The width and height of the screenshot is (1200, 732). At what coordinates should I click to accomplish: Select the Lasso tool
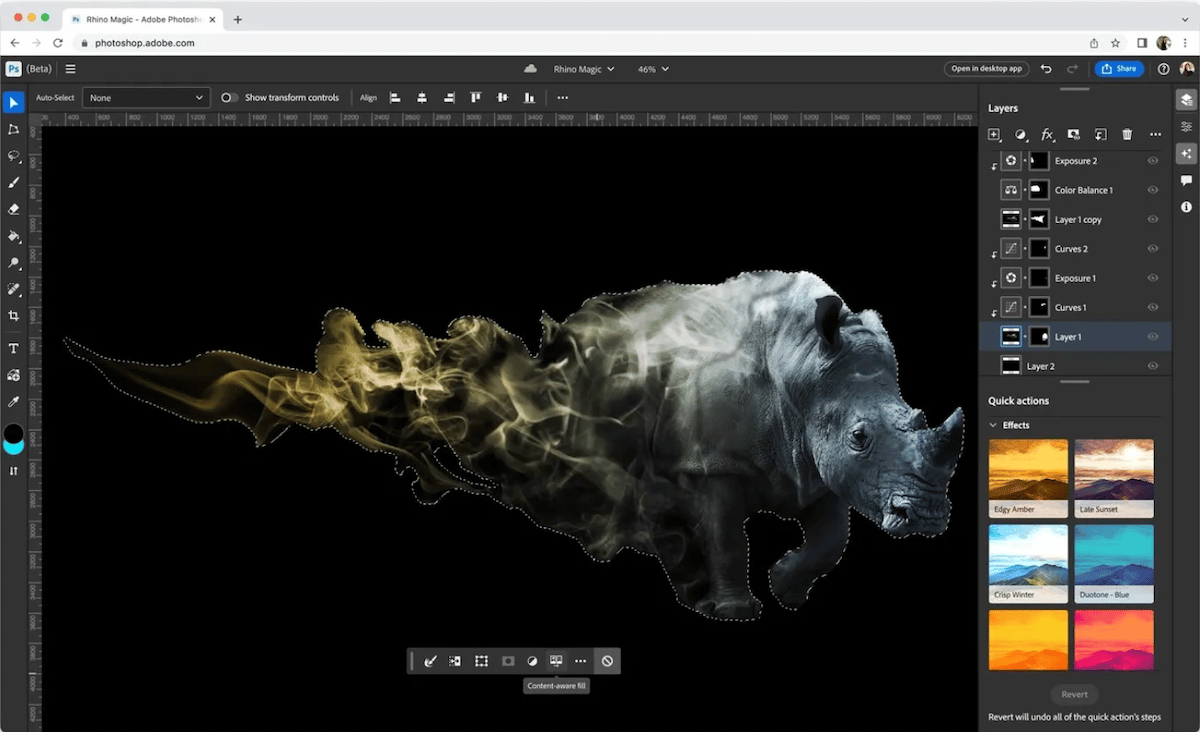pos(14,157)
